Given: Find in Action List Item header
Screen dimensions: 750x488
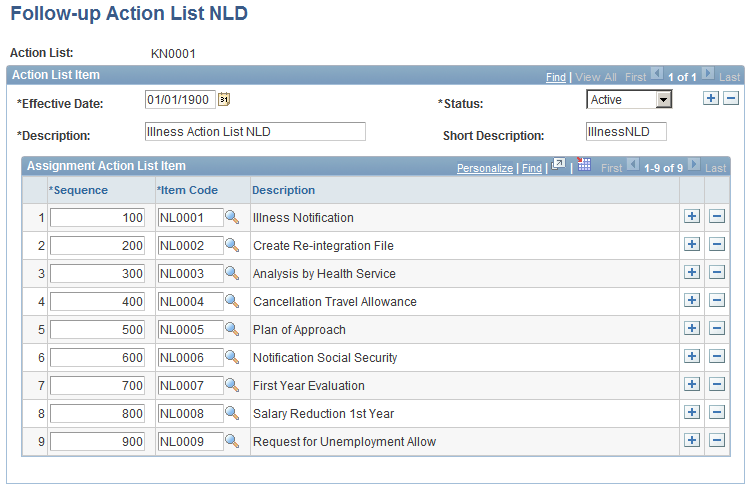Looking at the screenshot, I should pos(555,77).
